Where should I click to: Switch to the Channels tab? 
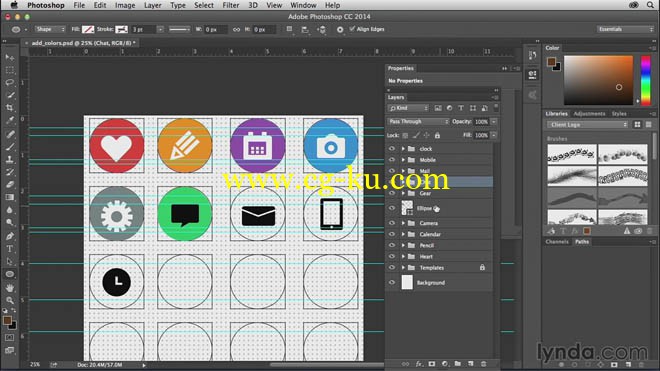tap(557, 242)
